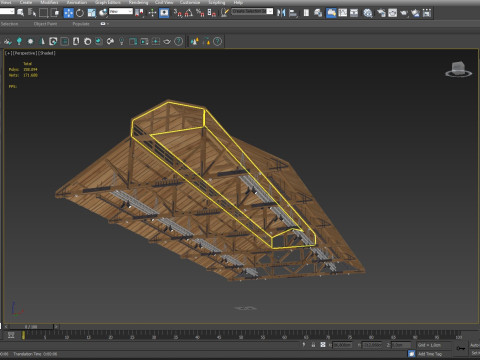Select the Move tool in main toolbar

(x=68, y=13)
